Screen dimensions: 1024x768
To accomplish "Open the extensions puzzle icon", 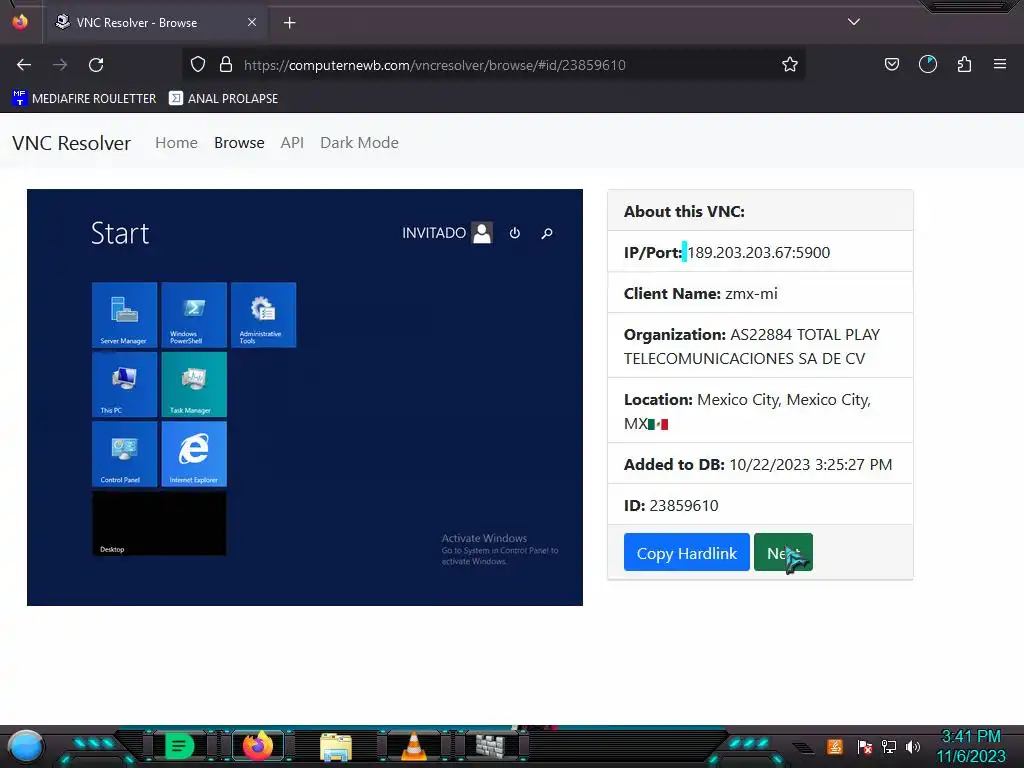I will tap(964, 64).
